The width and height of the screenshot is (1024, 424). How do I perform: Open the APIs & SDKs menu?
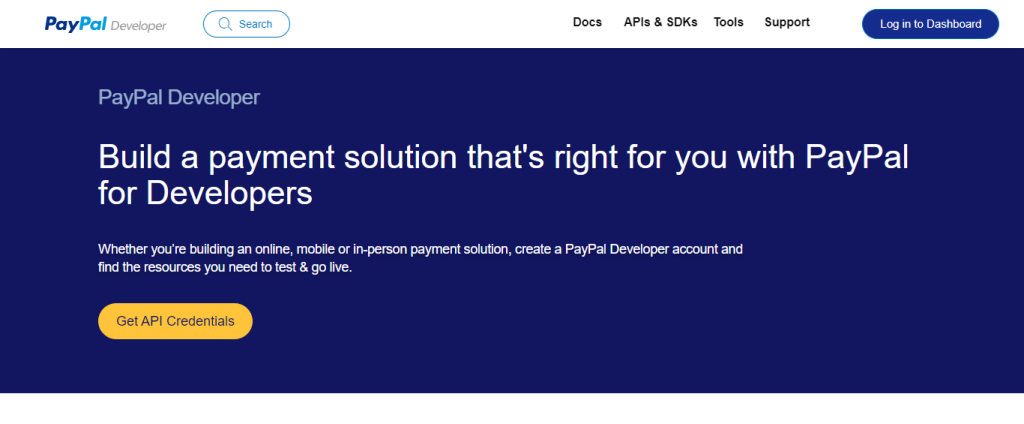[660, 22]
